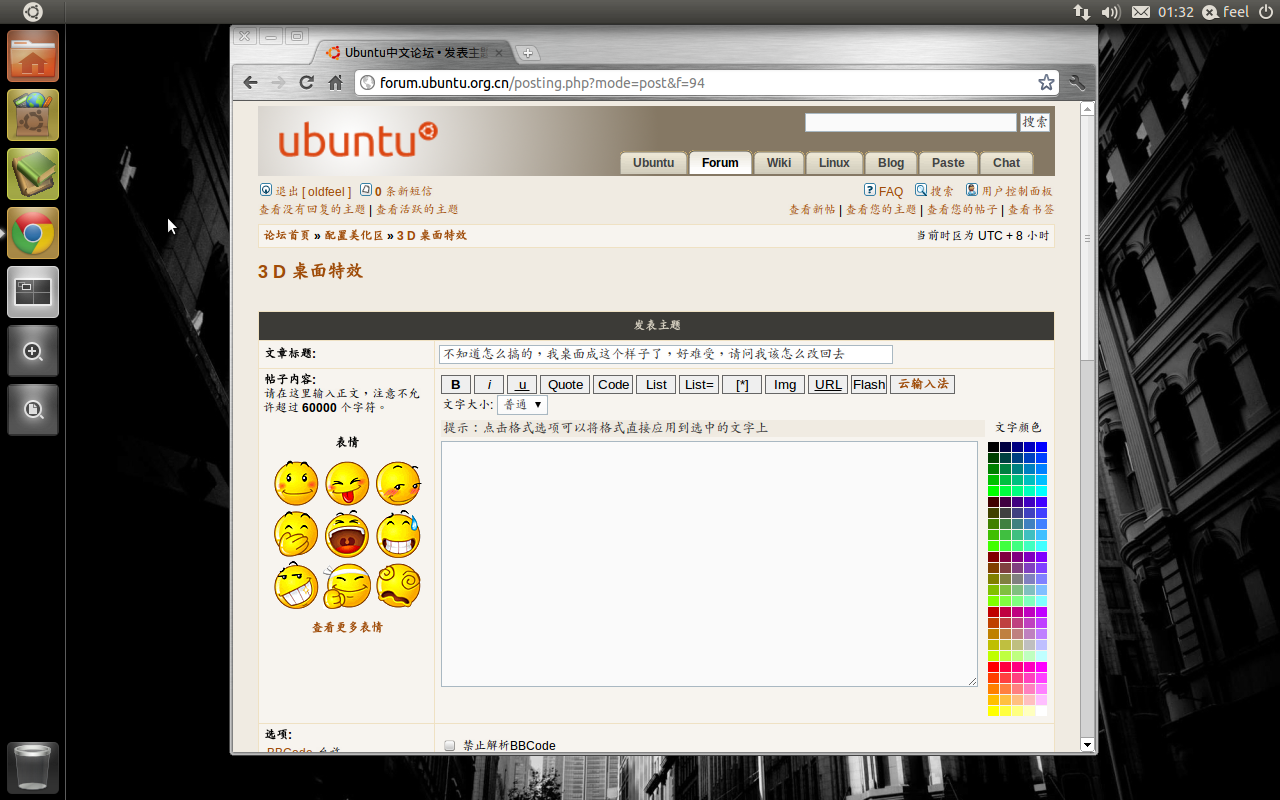1280x800 pixels.
Task: Click the Flash BBCode button
Action: [x=869, y=385]
